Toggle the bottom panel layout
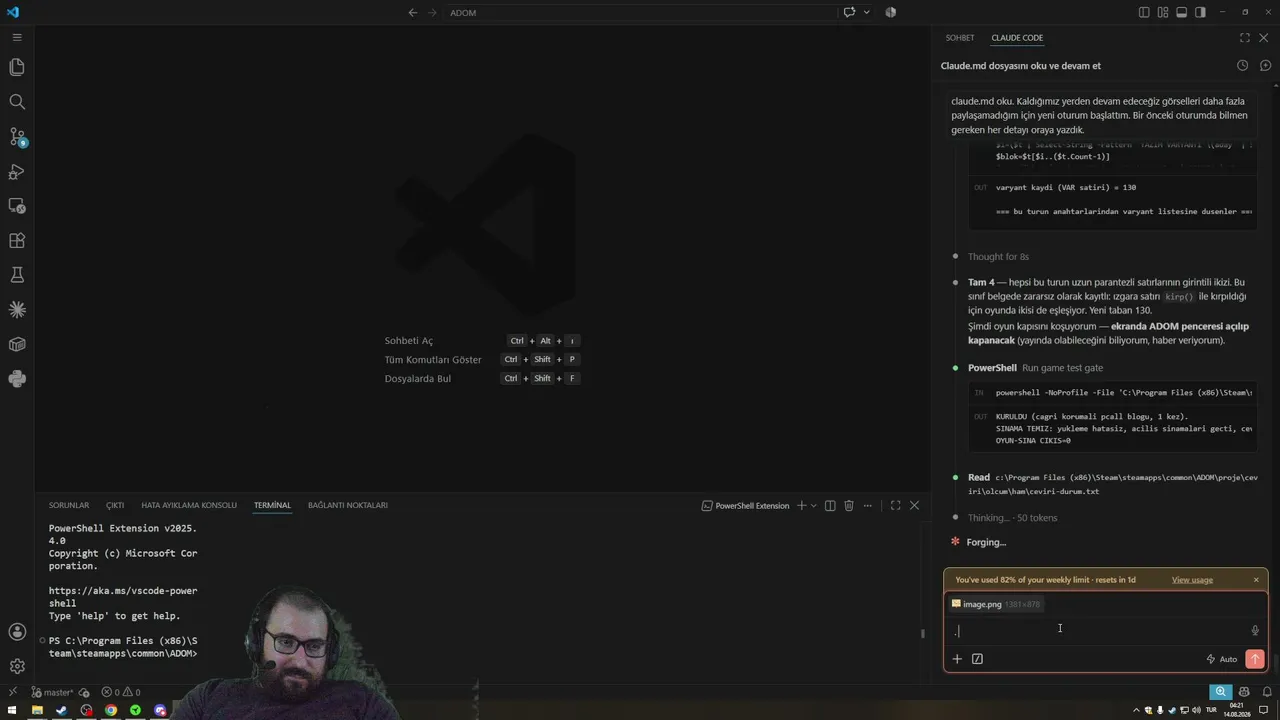The width and height of the screenshot is (1280, 720). tap(1181, 13)
